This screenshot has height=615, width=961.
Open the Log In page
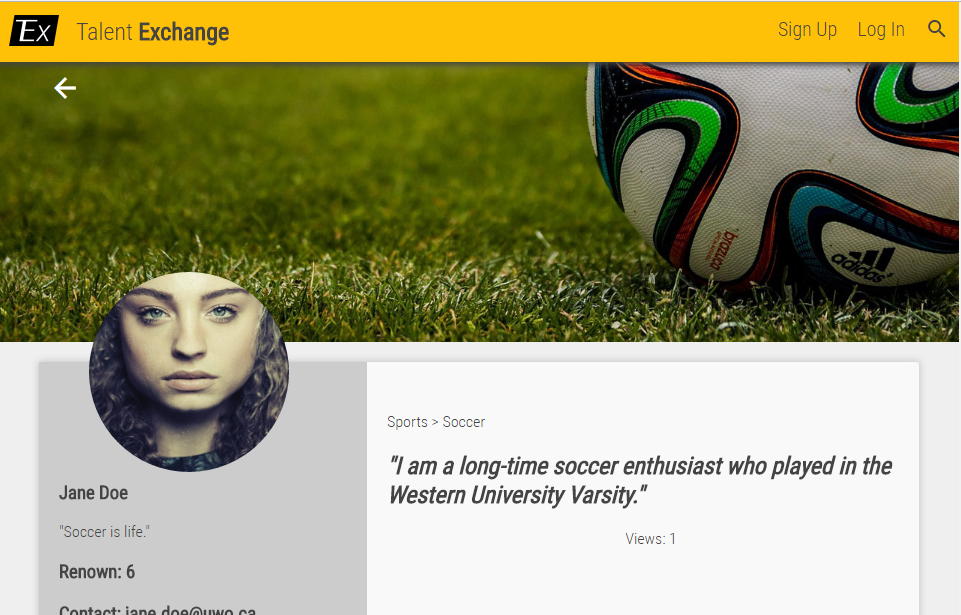click(x=881, y=29)
